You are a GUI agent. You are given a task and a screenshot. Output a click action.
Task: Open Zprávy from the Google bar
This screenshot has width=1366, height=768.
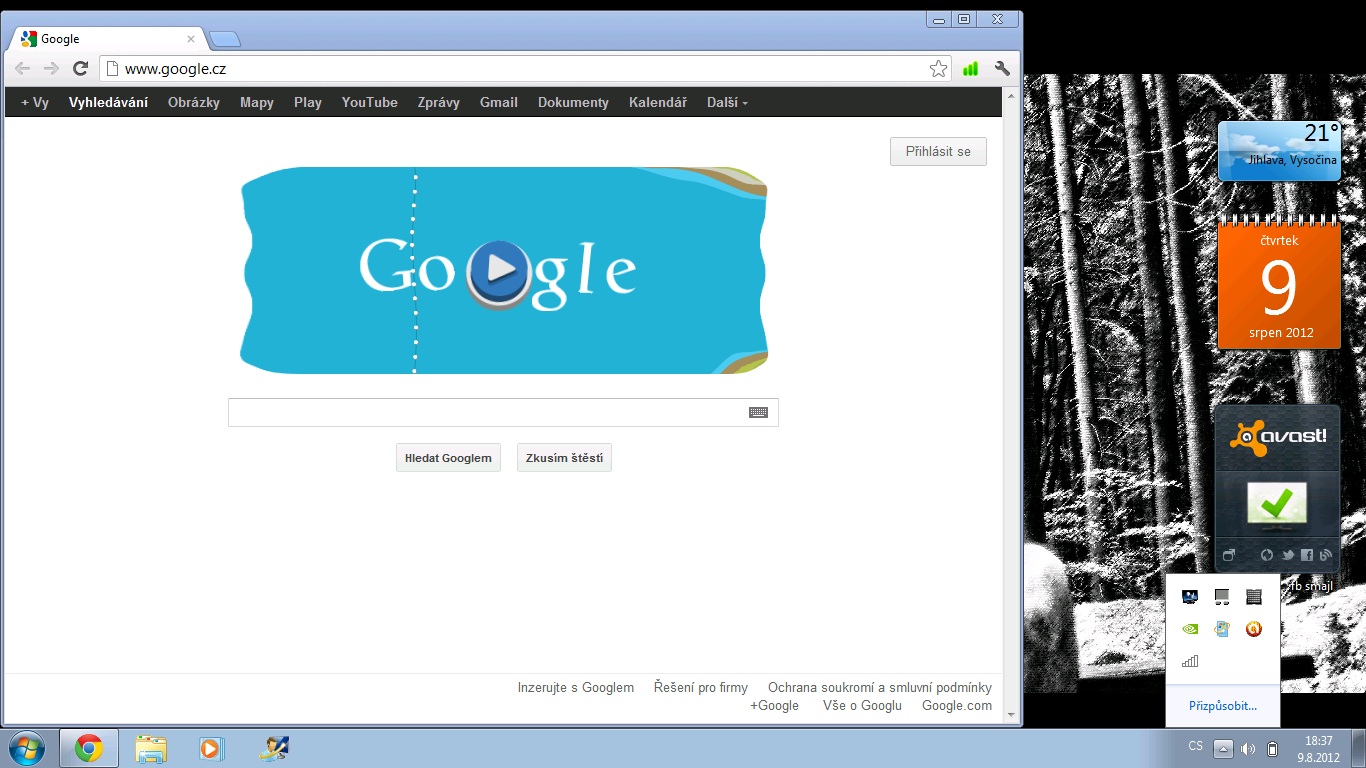439,102
